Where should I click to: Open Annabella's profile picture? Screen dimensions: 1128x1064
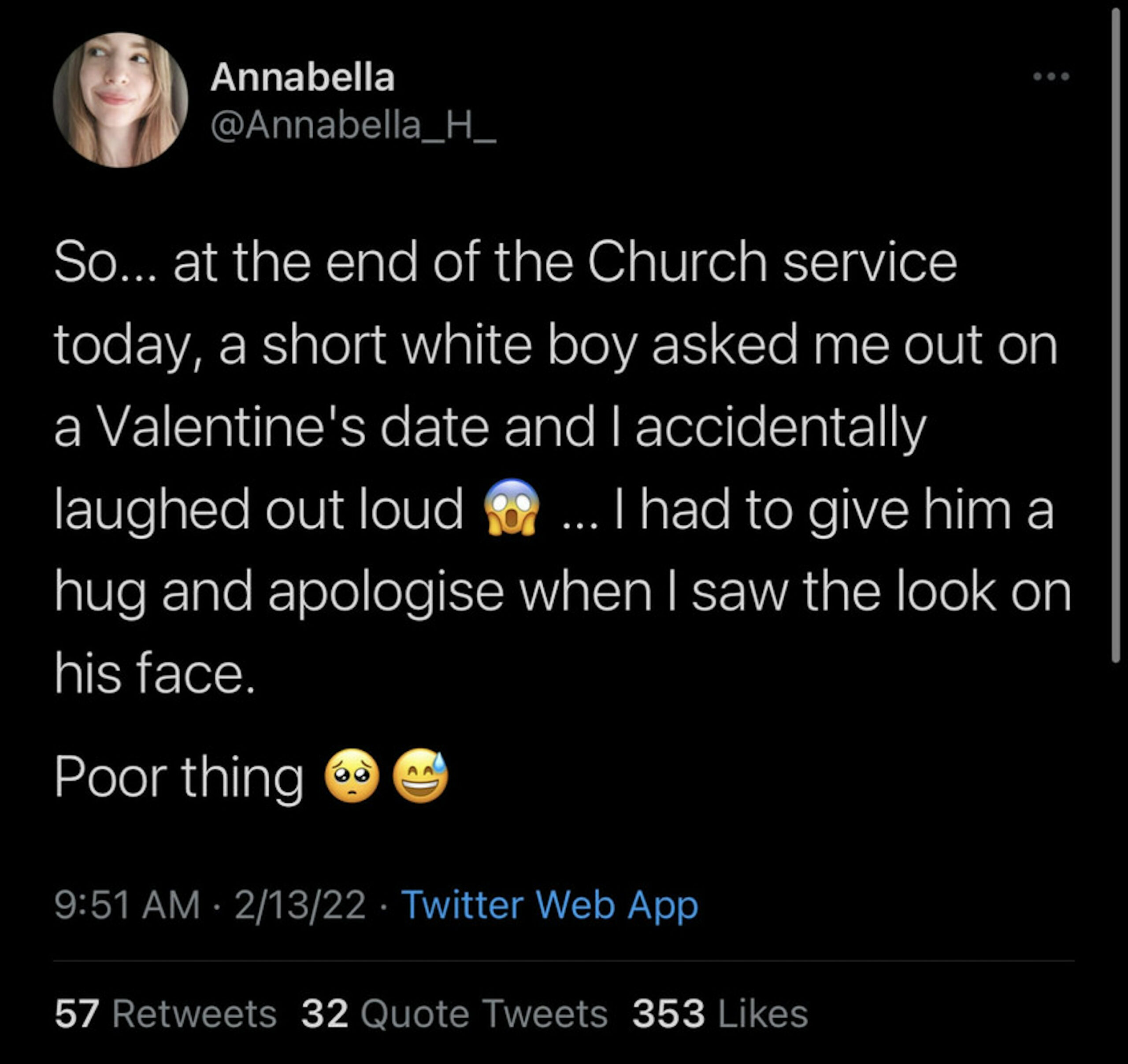click(x=120, y=100)
